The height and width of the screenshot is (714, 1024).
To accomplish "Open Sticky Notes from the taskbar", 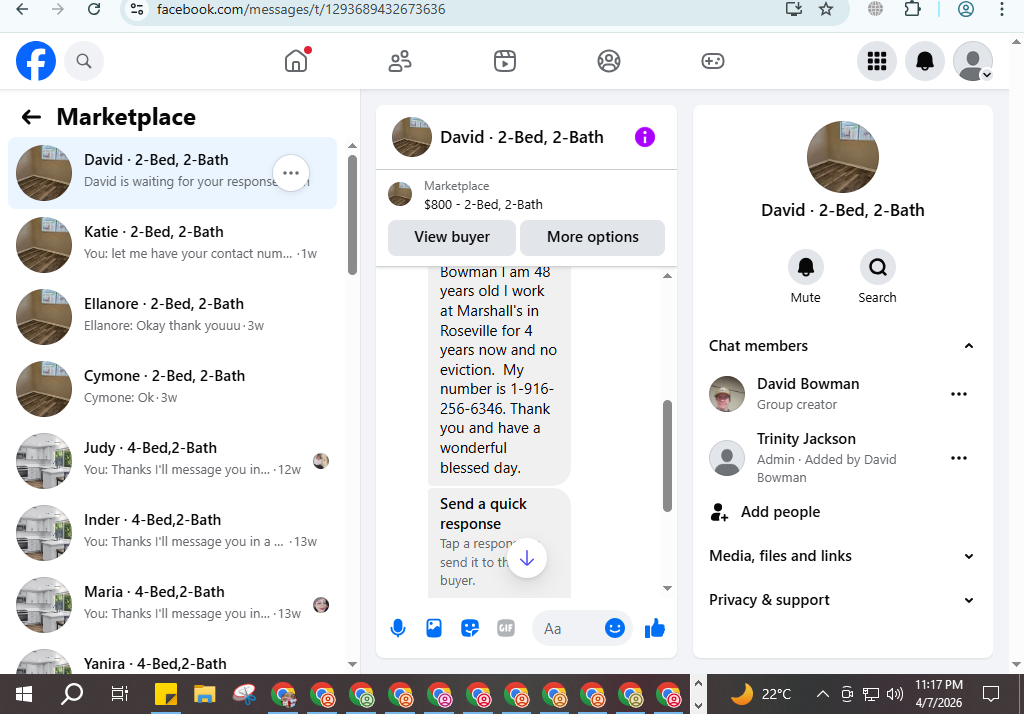I will pyautogui.click(x=166, y=694).
